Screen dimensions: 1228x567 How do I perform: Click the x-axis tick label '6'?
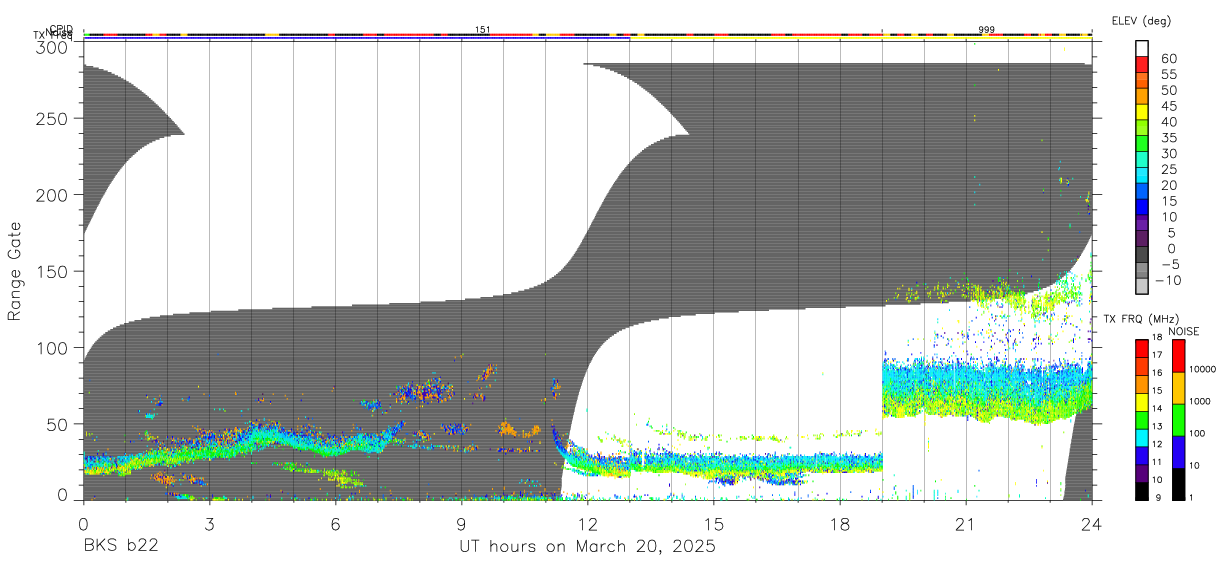335,524
